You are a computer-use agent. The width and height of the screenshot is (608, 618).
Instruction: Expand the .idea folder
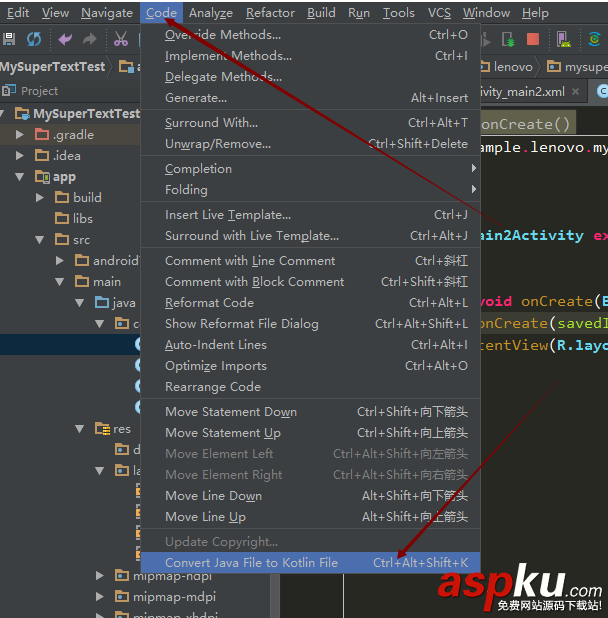[x=19, y=156]
